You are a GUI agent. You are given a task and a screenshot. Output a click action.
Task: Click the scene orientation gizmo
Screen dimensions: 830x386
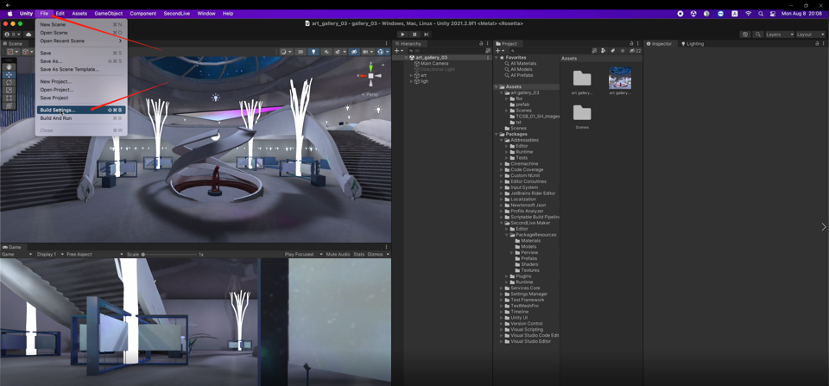click(371, 75)
